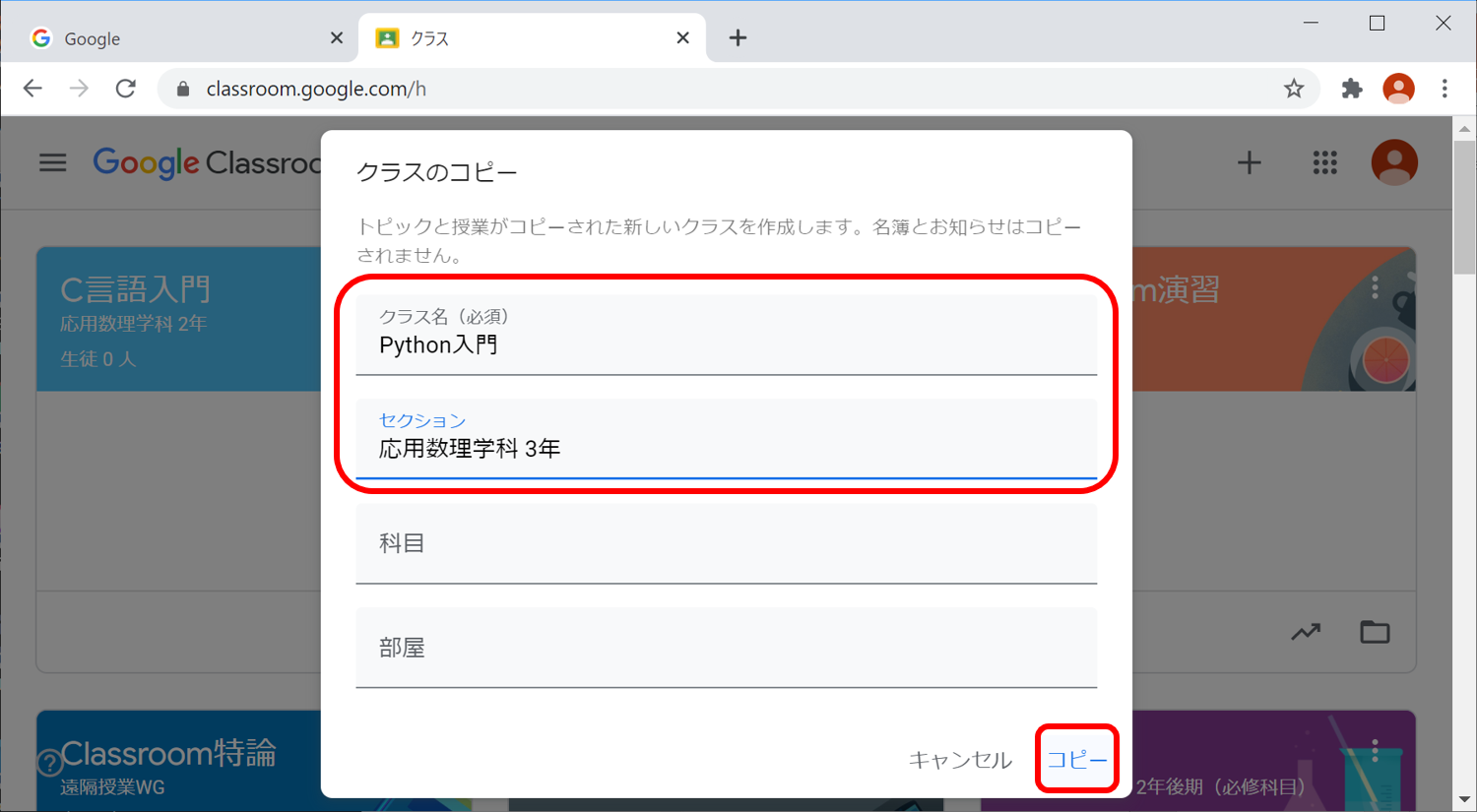Click the コピー button
This screenshot has height=812, width=1477.
click(x=1077, y=759)
